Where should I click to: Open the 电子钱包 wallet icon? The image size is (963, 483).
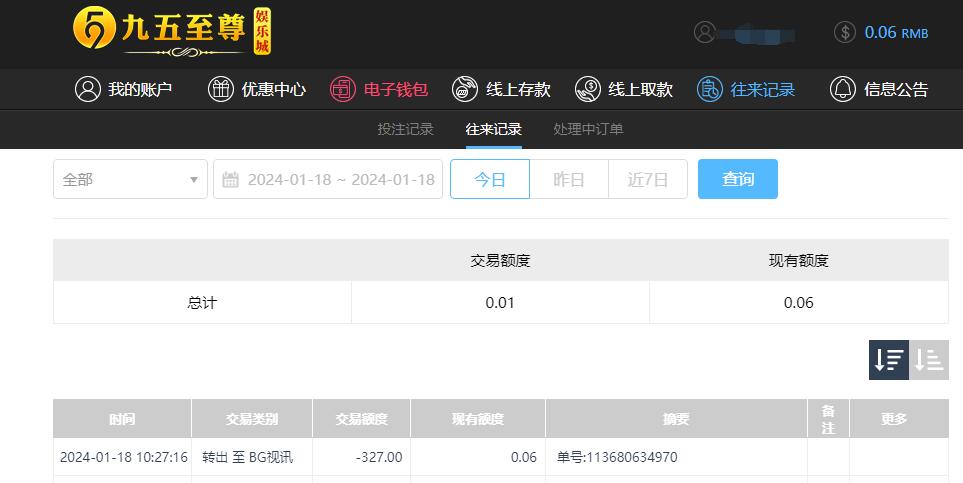click(343, 89)
